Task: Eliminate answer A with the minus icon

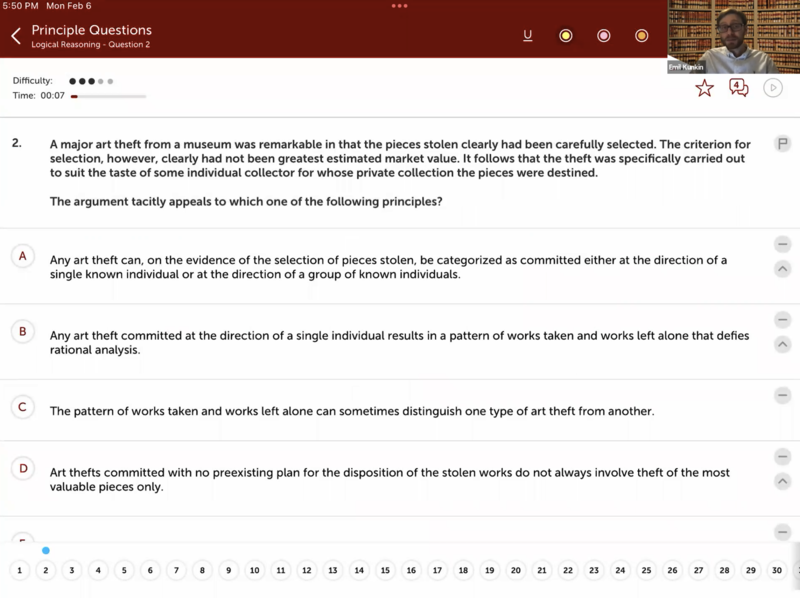Action: click(782, 245)
